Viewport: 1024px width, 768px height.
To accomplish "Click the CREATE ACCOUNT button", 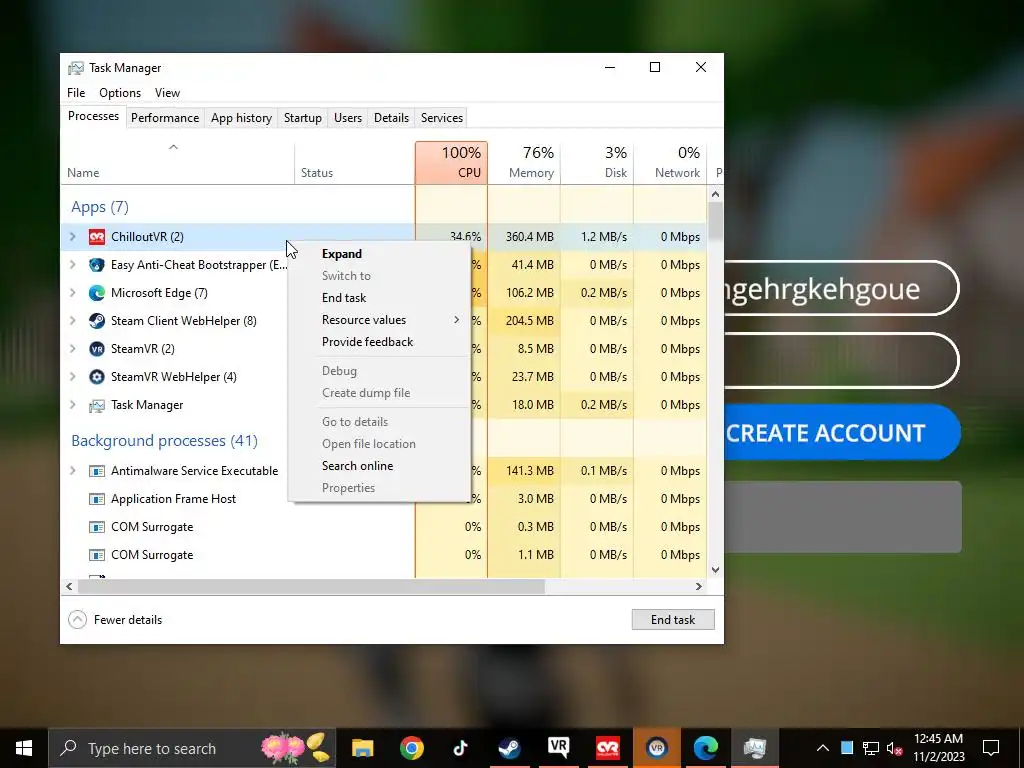I will point(842,432).
